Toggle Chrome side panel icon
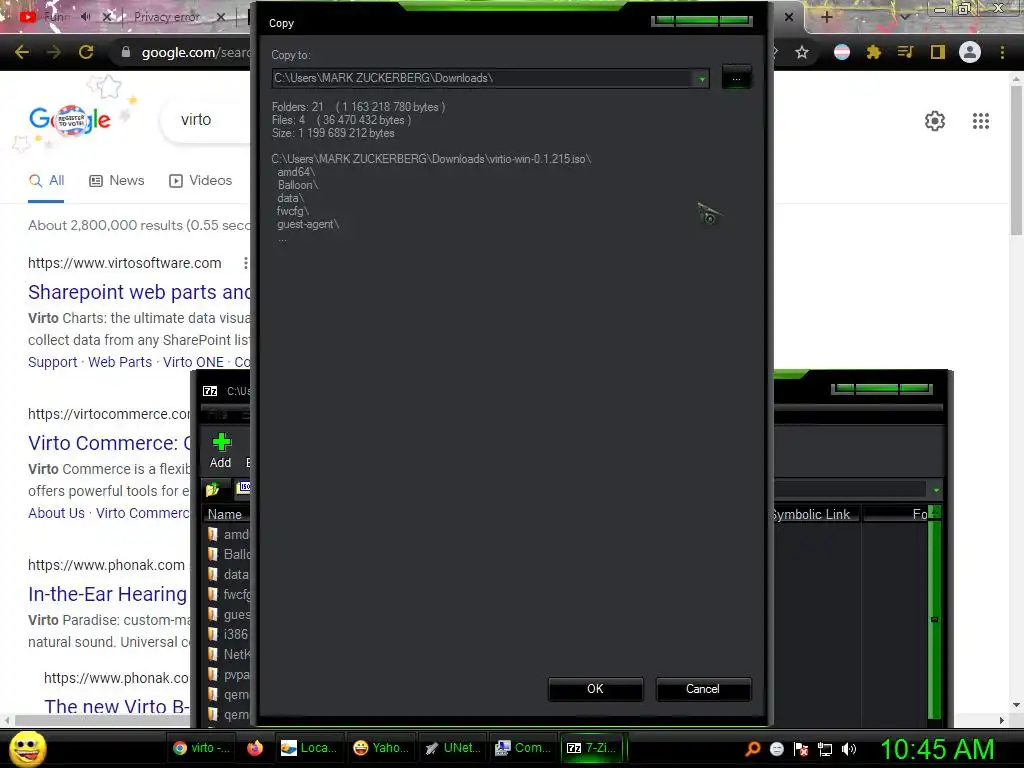The width and height of the screenshot is (1024, 768). (x=938, y=52)
